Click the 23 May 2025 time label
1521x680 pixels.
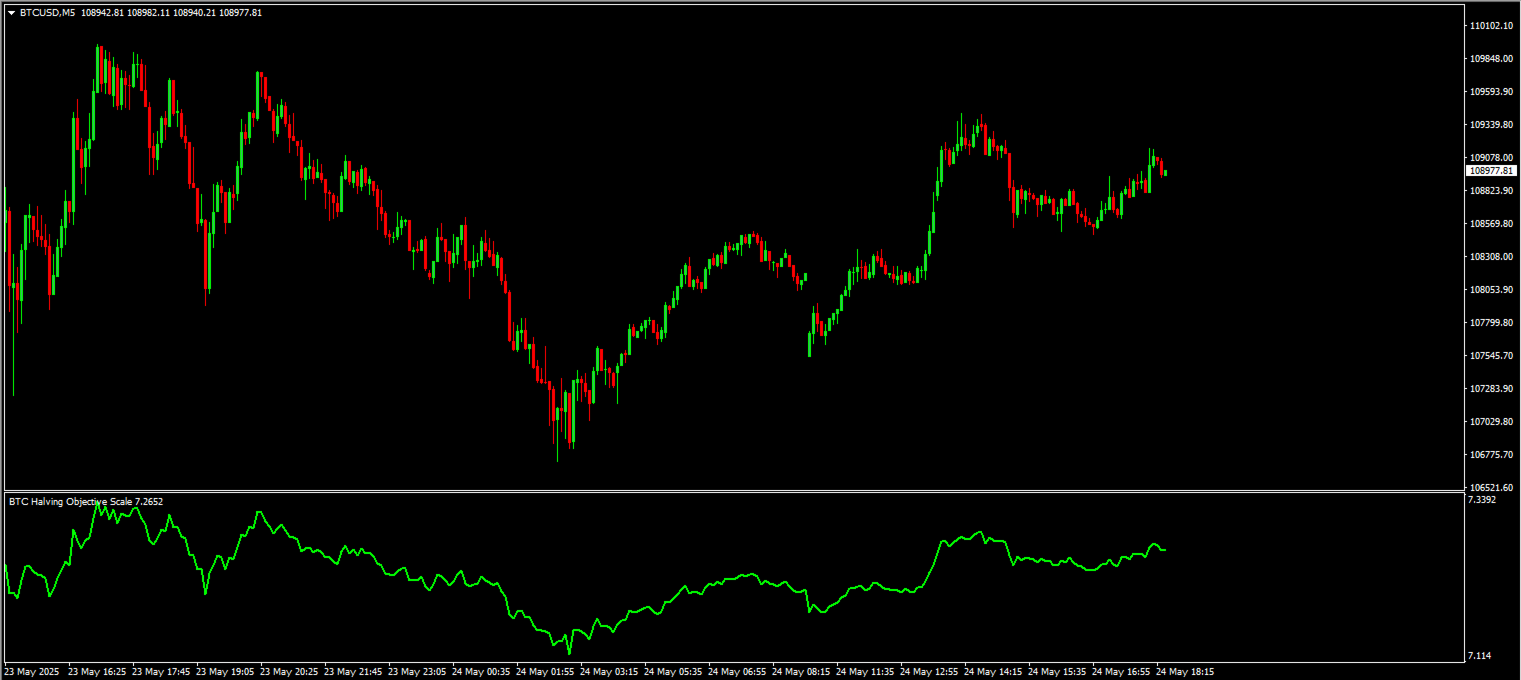[32, 671]
